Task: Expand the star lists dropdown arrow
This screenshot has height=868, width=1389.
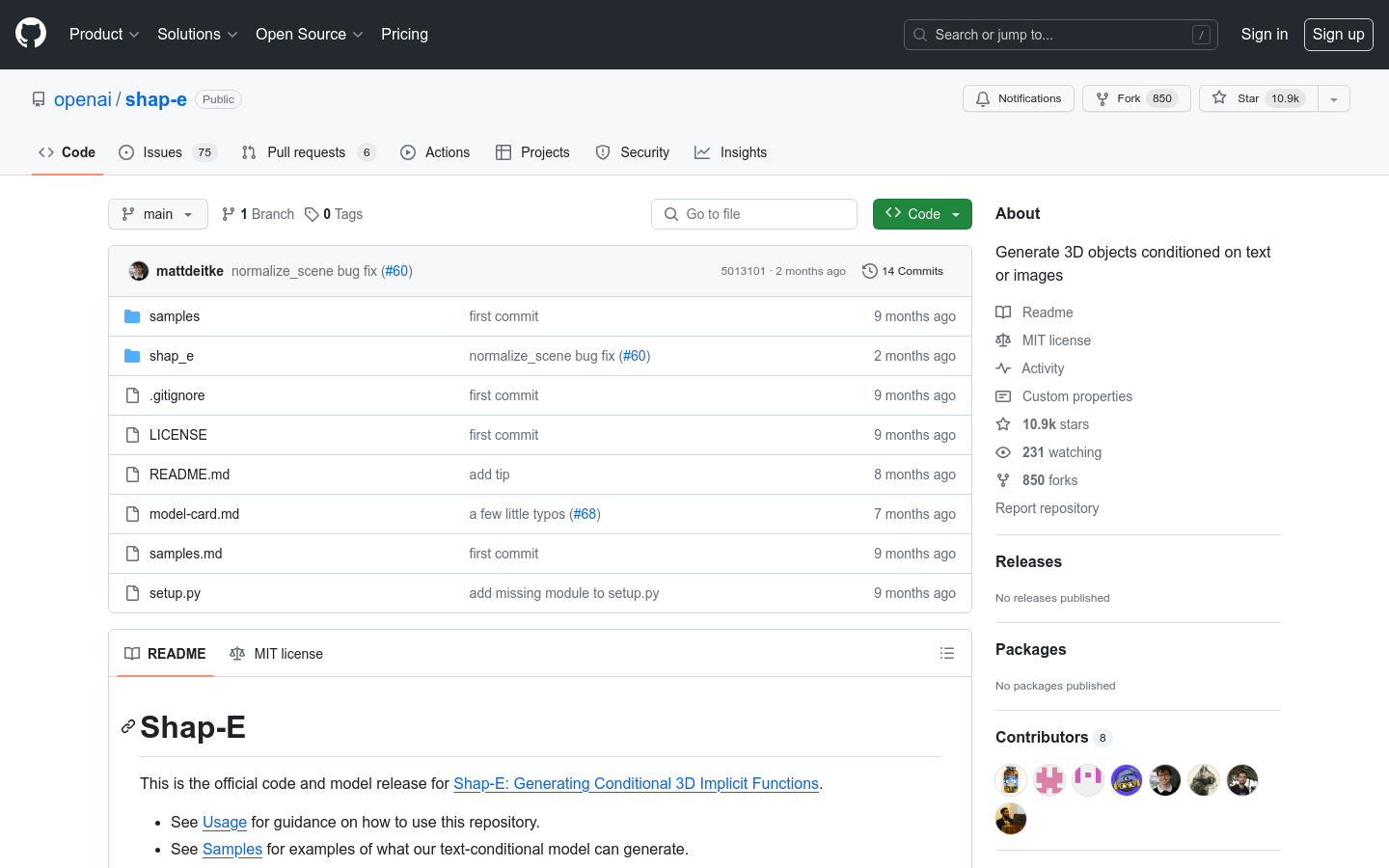Action: pos(1334,98)
